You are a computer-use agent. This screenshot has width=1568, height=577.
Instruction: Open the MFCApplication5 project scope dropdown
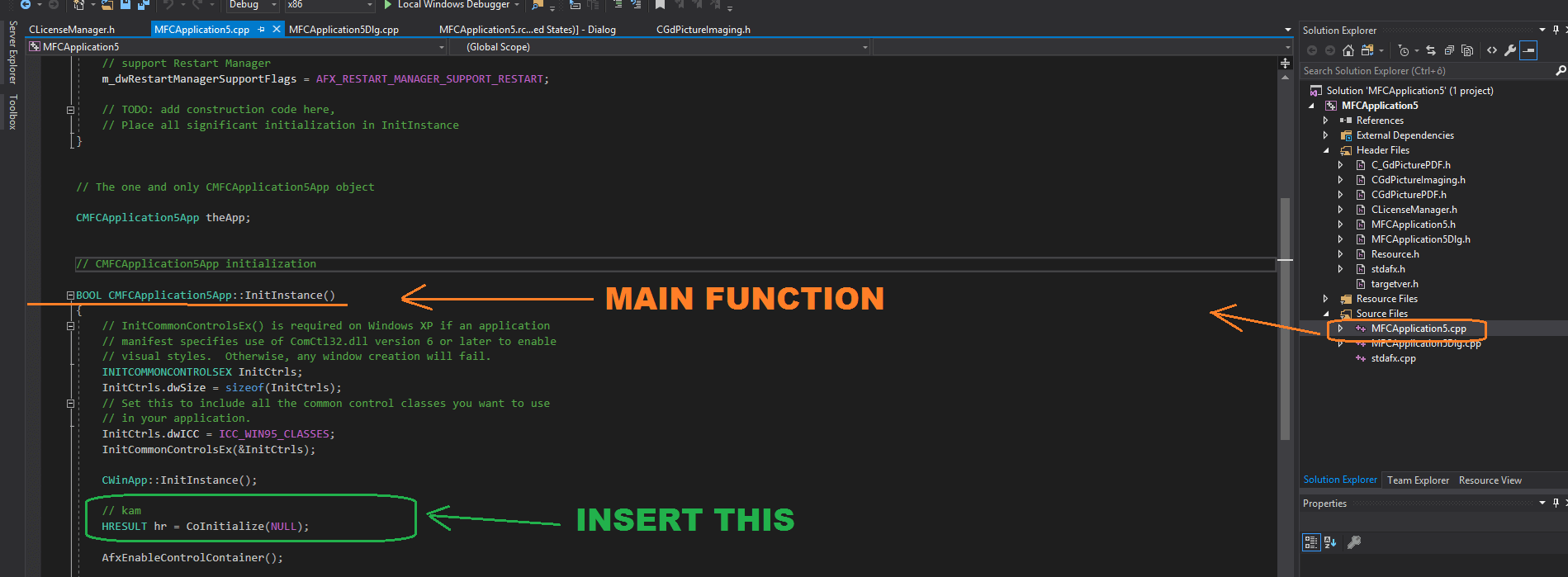tap(442, 47)
